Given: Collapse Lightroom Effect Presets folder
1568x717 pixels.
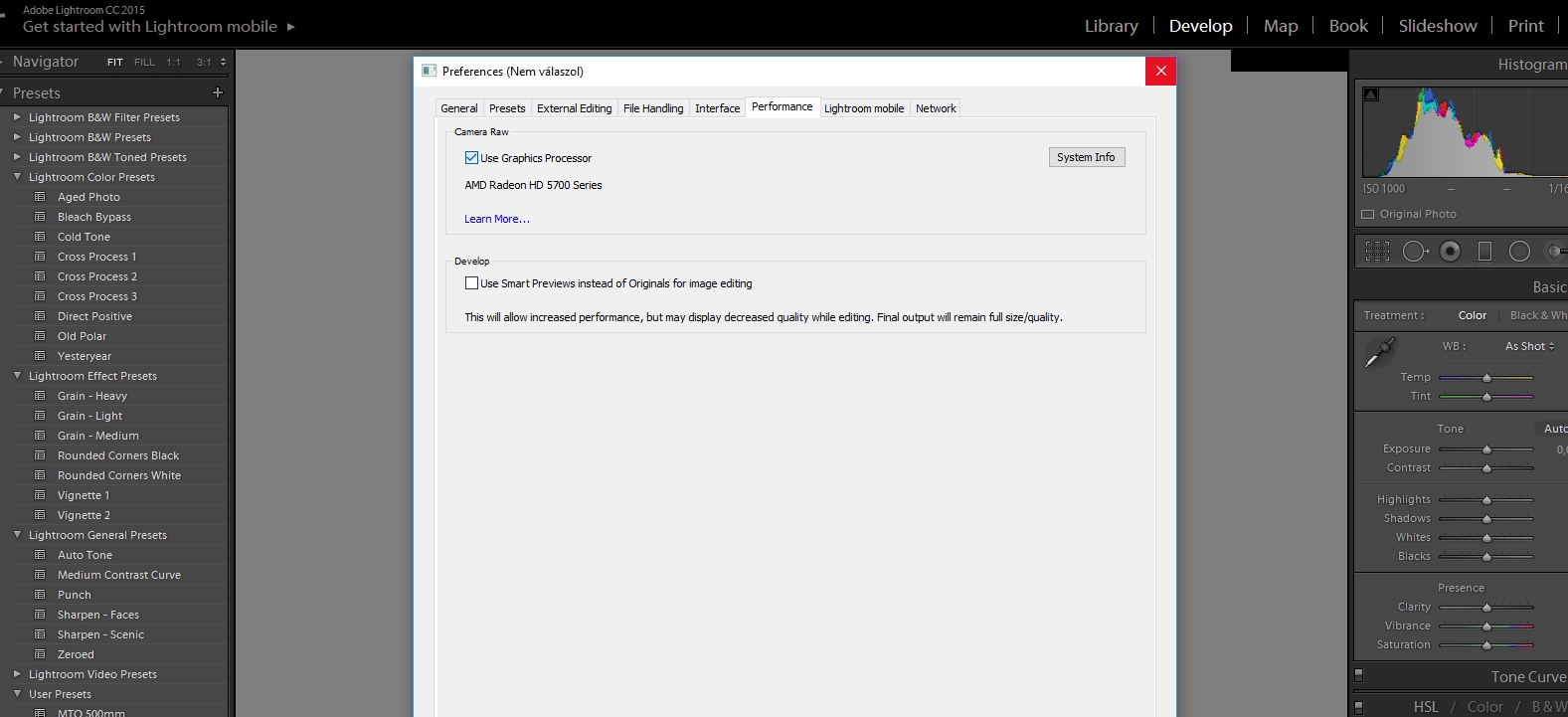Looking at the screenshot, I should point(17,375).
